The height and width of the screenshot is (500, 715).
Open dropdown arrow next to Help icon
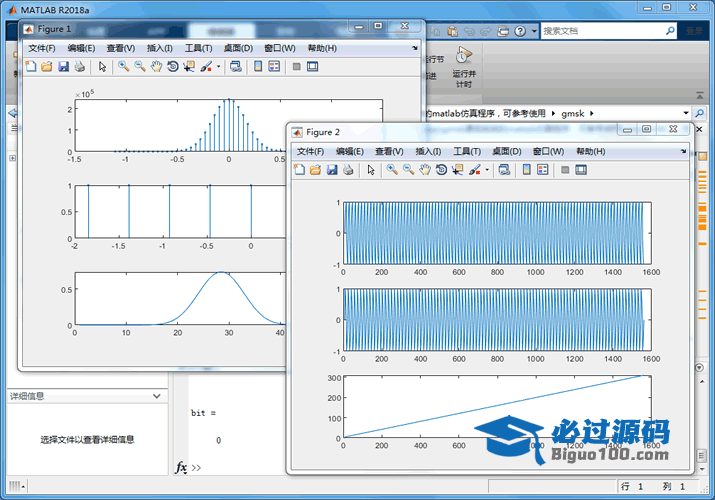tap(534, 31)
